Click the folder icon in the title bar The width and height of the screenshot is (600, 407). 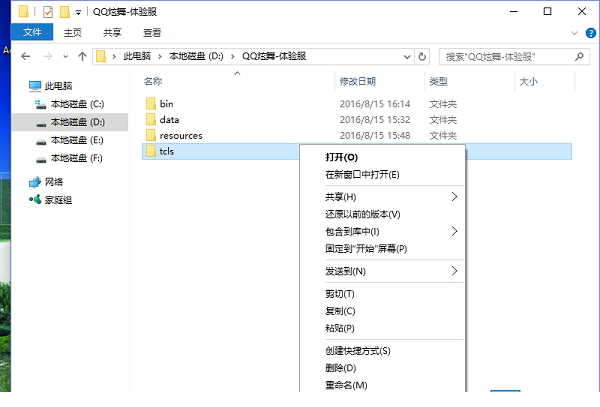(x=23, y=11)
